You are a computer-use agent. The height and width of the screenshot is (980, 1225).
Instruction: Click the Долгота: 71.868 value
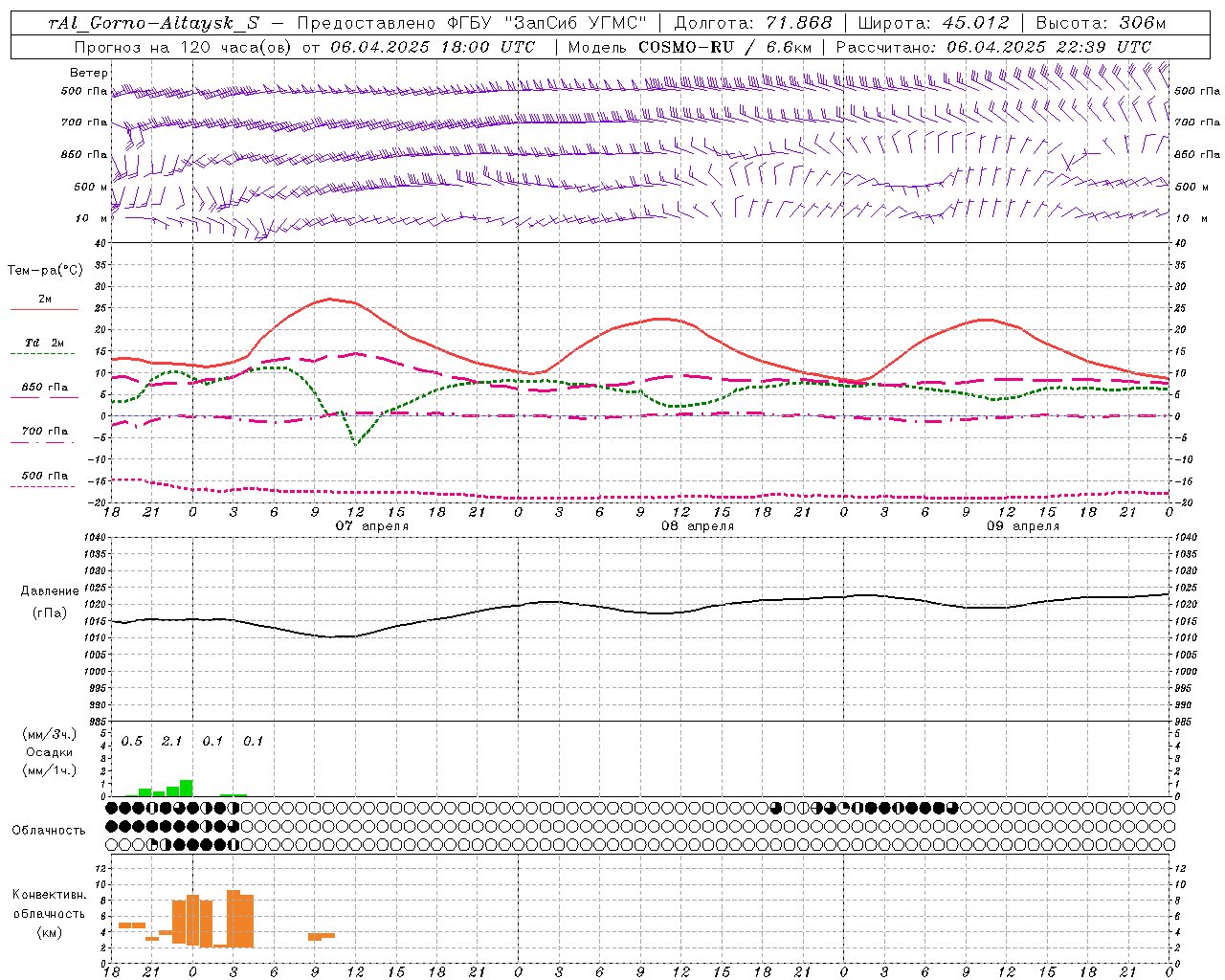tap(753, 23)
